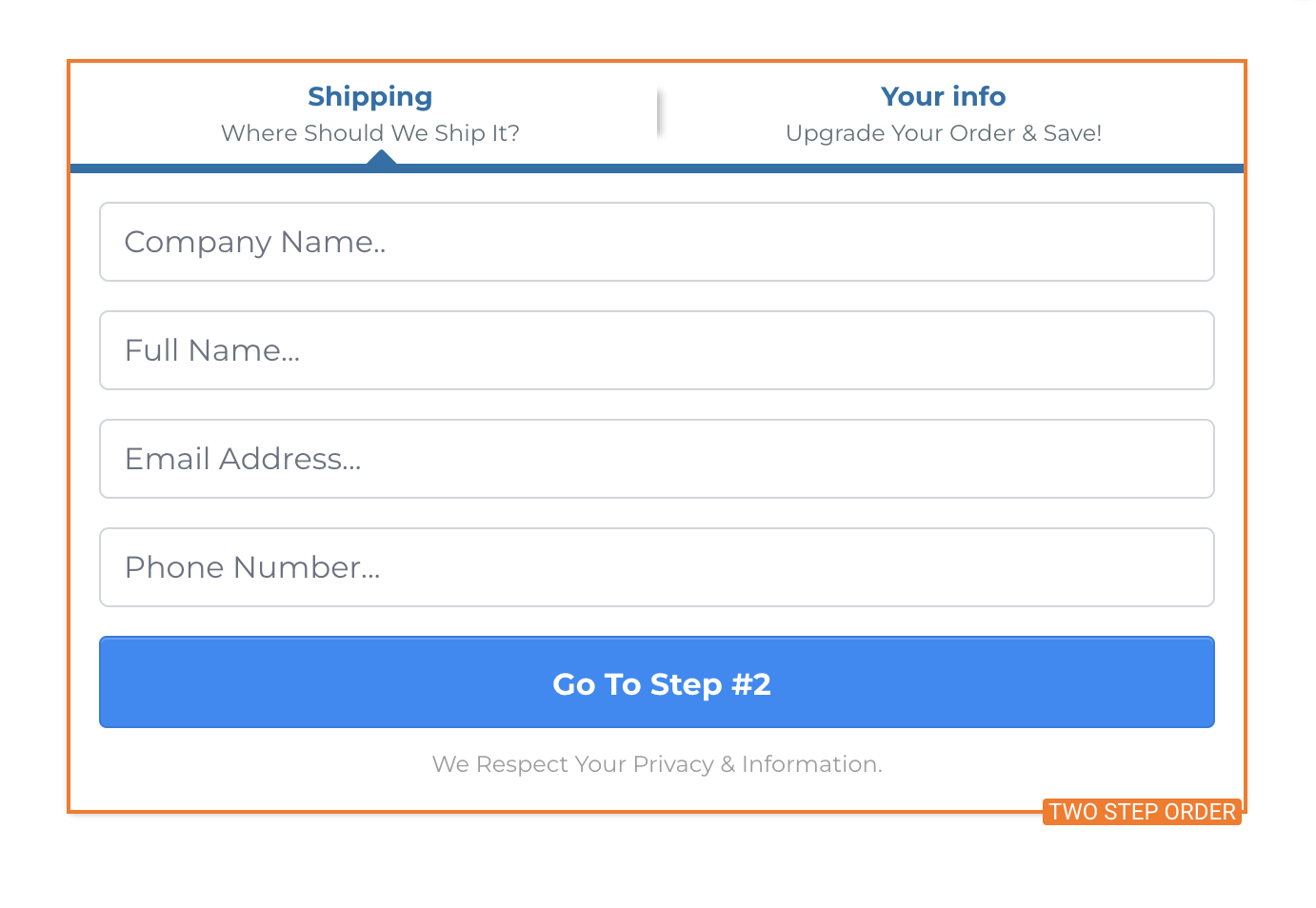The width and height of the screenshot is (1316, 908).
Task: Click the progress bar under Your info
Action: coord(943,167)
